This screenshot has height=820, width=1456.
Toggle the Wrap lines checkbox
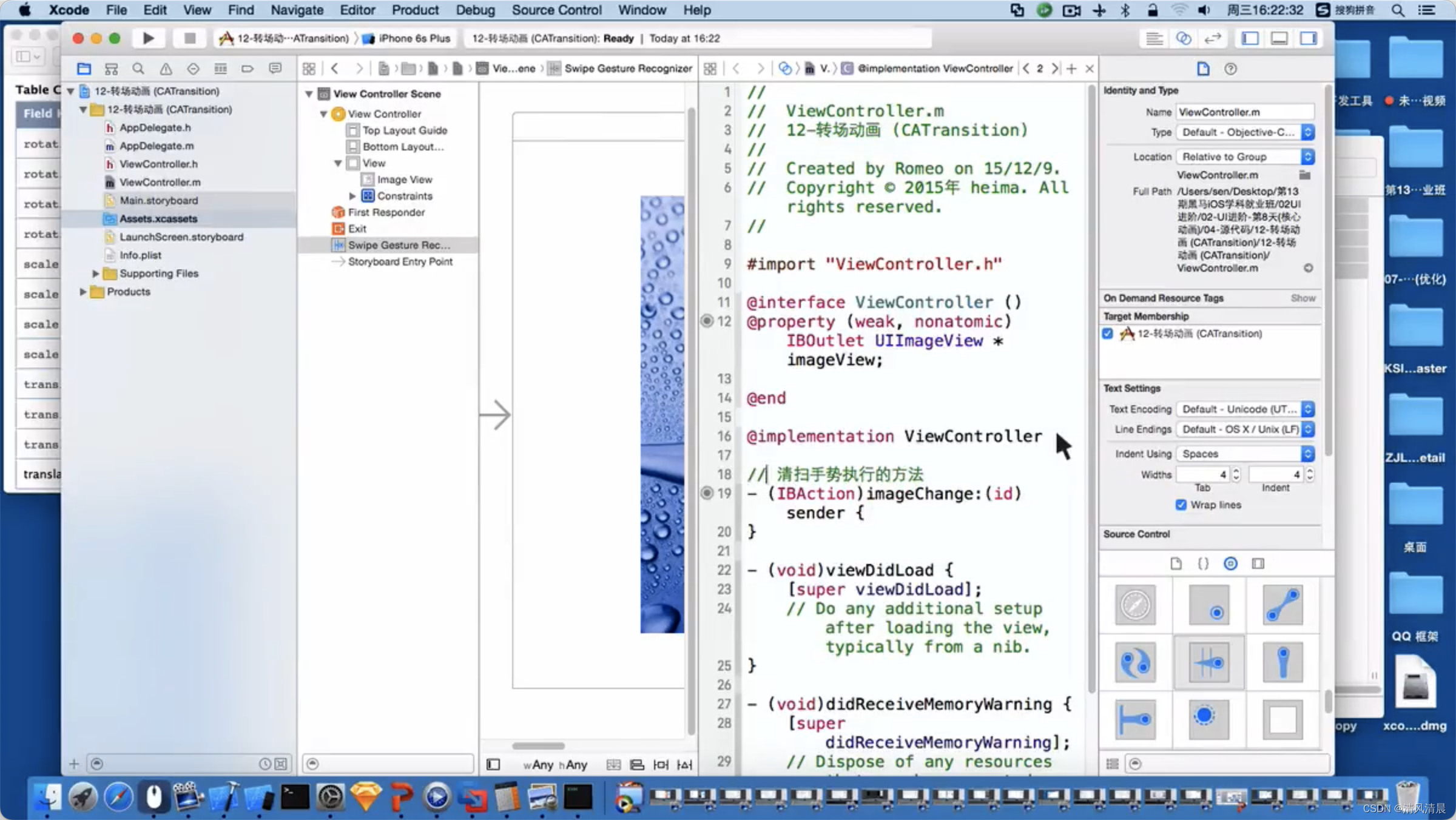(x=1182, y=505)
